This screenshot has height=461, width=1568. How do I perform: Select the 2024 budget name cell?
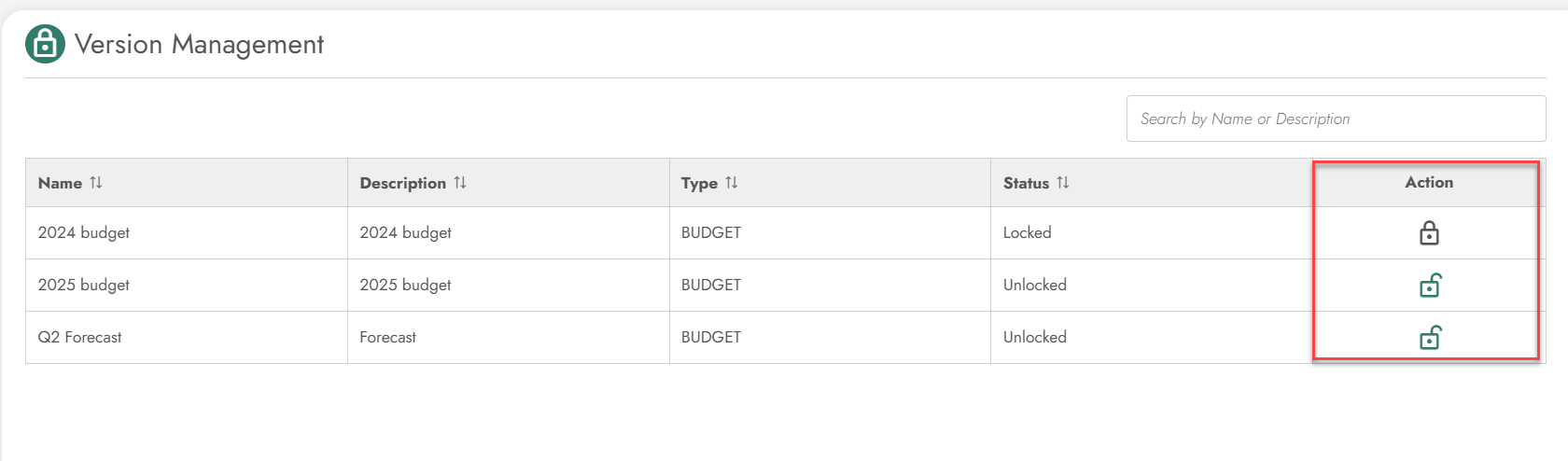click(x=187, y=232)
